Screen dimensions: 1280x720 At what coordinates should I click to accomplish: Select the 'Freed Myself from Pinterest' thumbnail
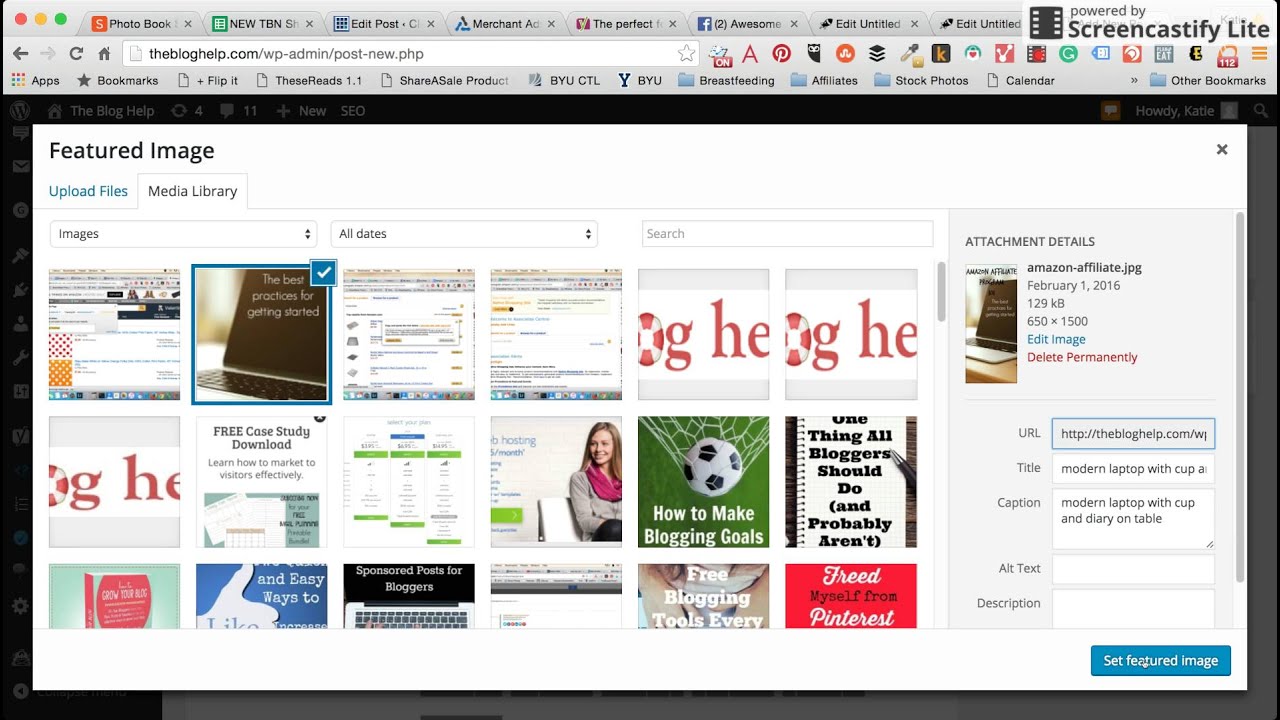[x=851, y=596]
